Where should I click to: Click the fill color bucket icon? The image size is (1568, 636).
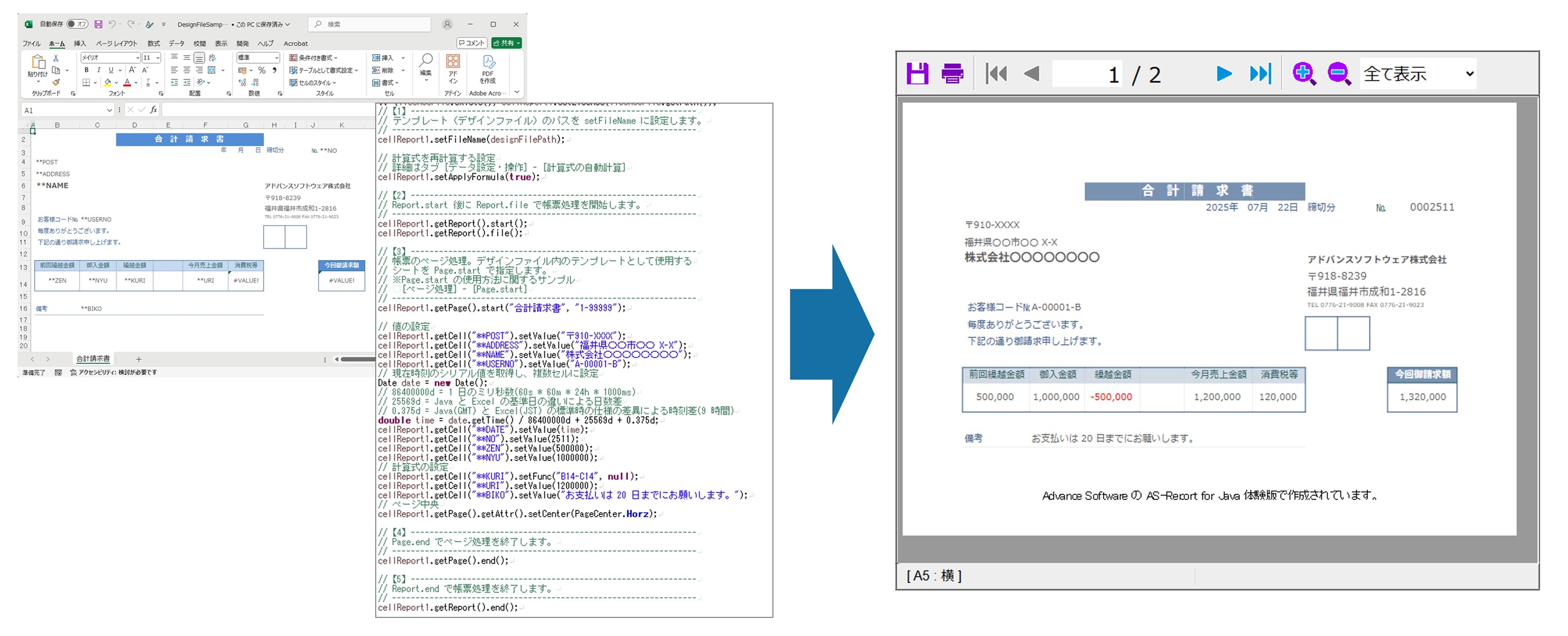pos(108,82)
